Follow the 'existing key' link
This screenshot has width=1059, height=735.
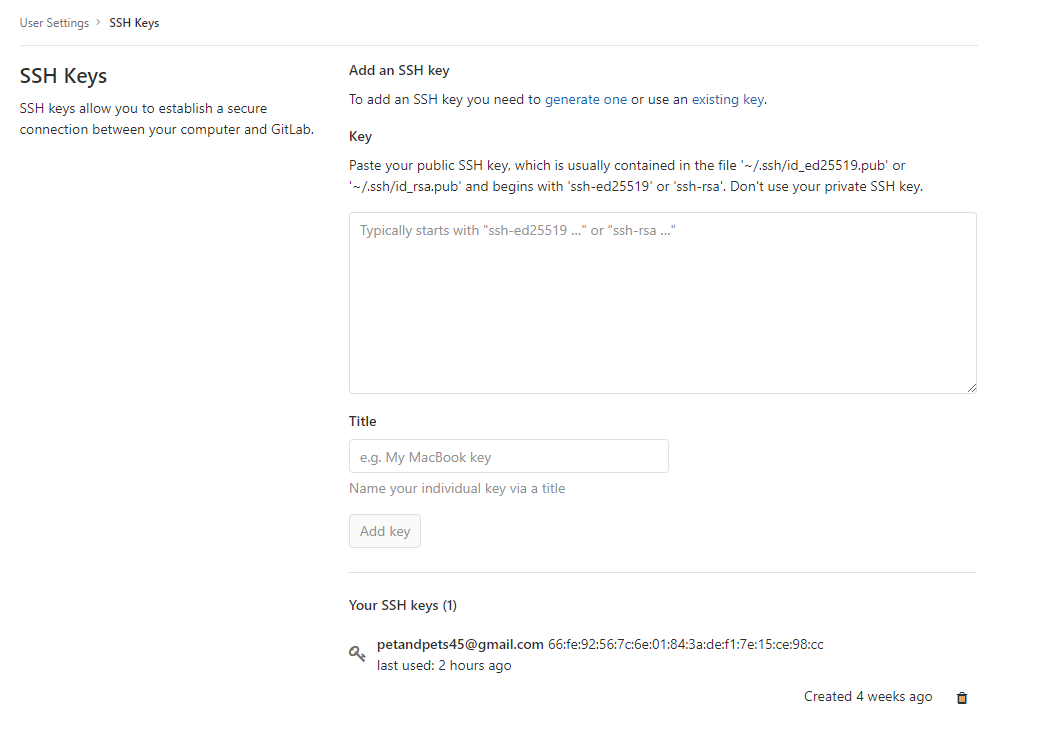pyautogui.click(x=728, y=99)
